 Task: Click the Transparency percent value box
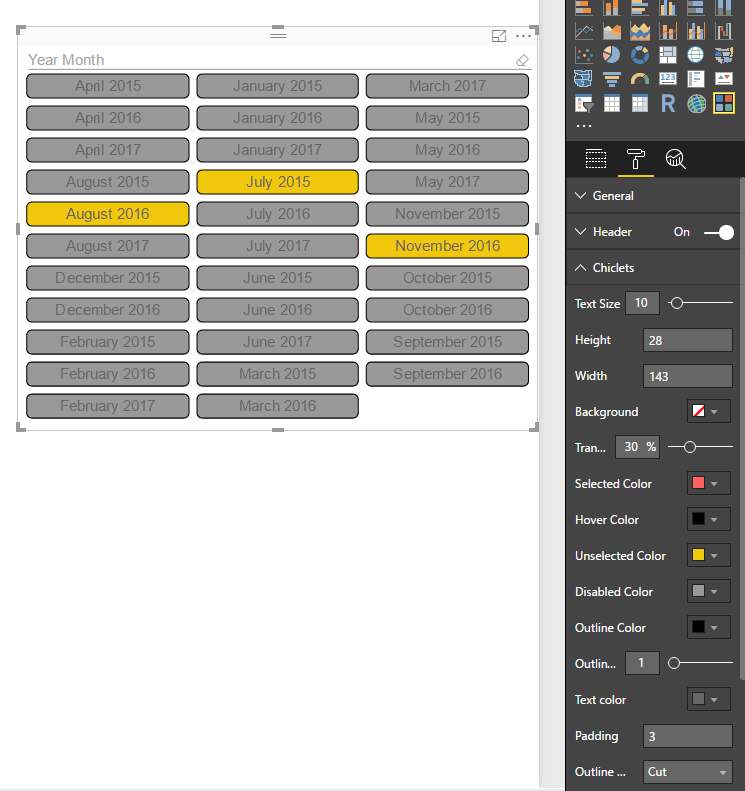tap(637, 447)
